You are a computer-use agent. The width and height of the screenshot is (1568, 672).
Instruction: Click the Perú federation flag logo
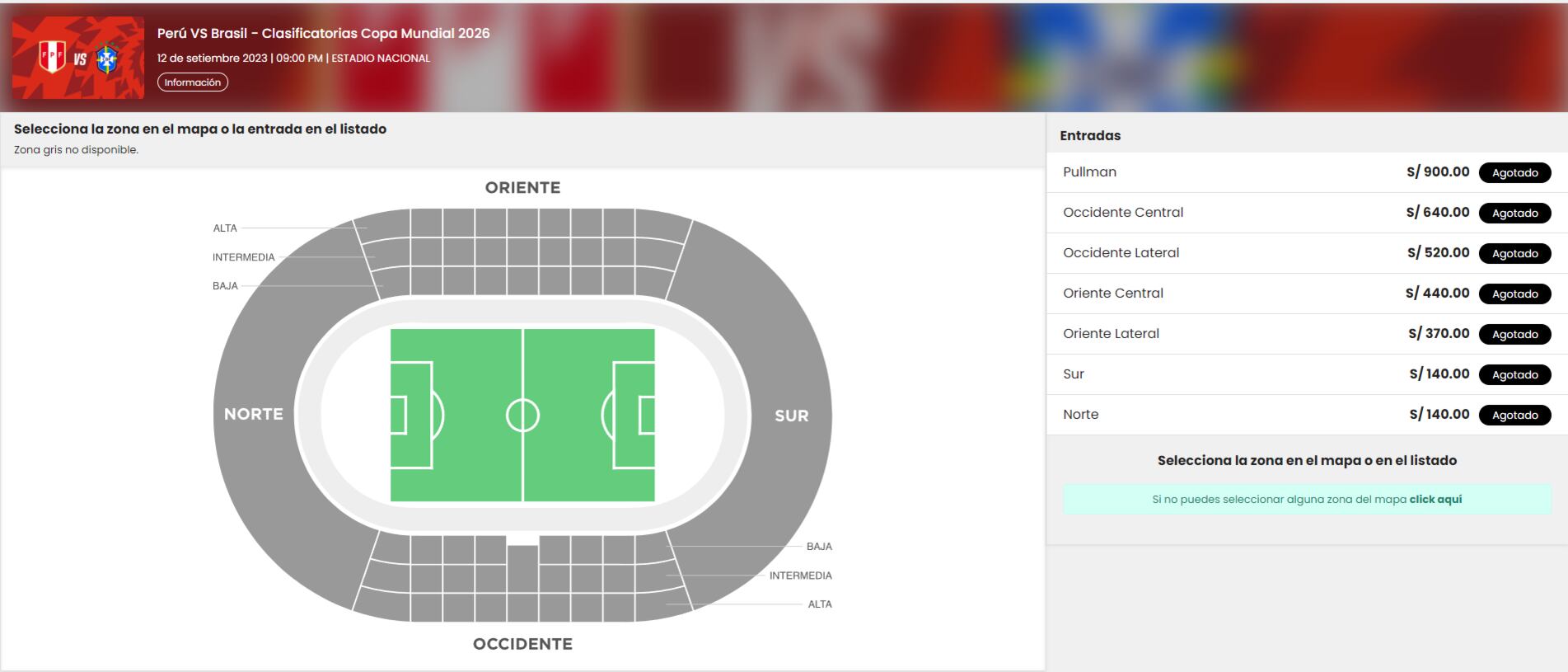(x=51, y=58)
